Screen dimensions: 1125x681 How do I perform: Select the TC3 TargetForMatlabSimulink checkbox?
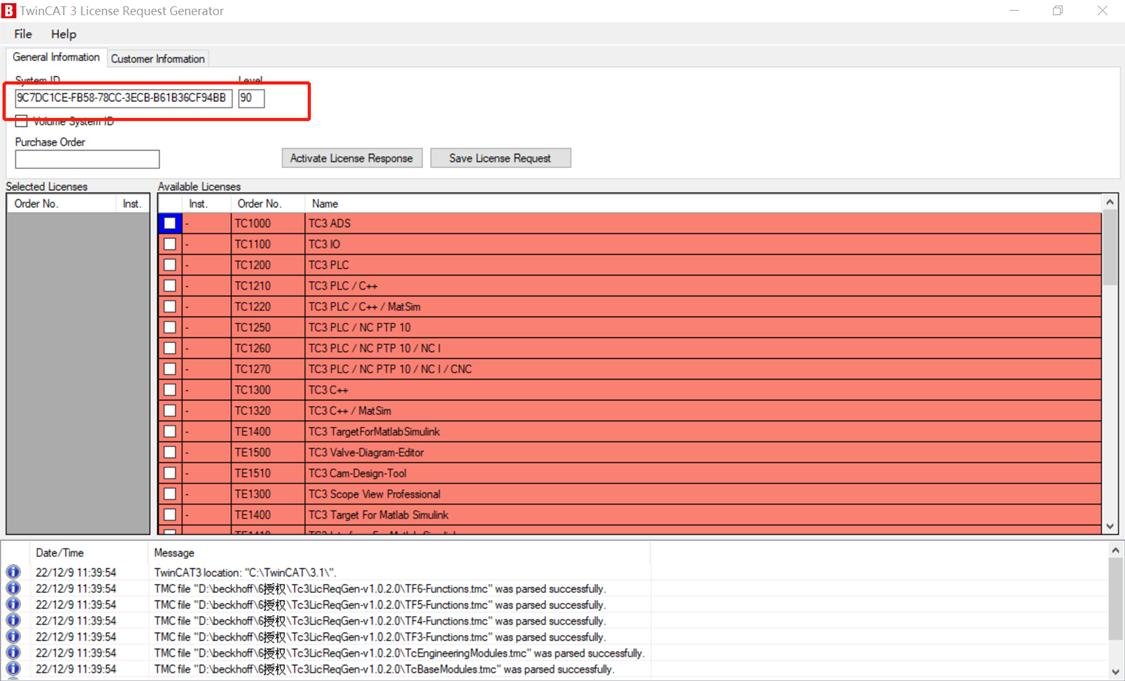tap(169, 431)
